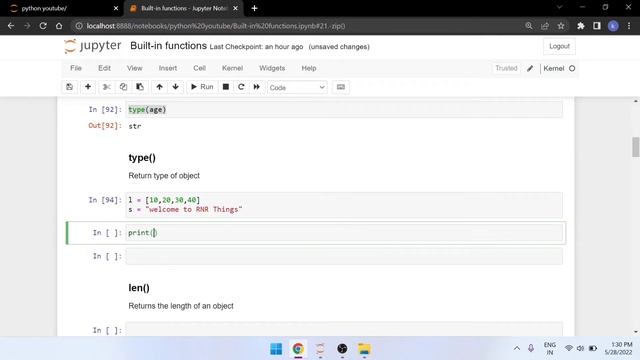Interrupt the kernel with stop icon

(226, 87)
